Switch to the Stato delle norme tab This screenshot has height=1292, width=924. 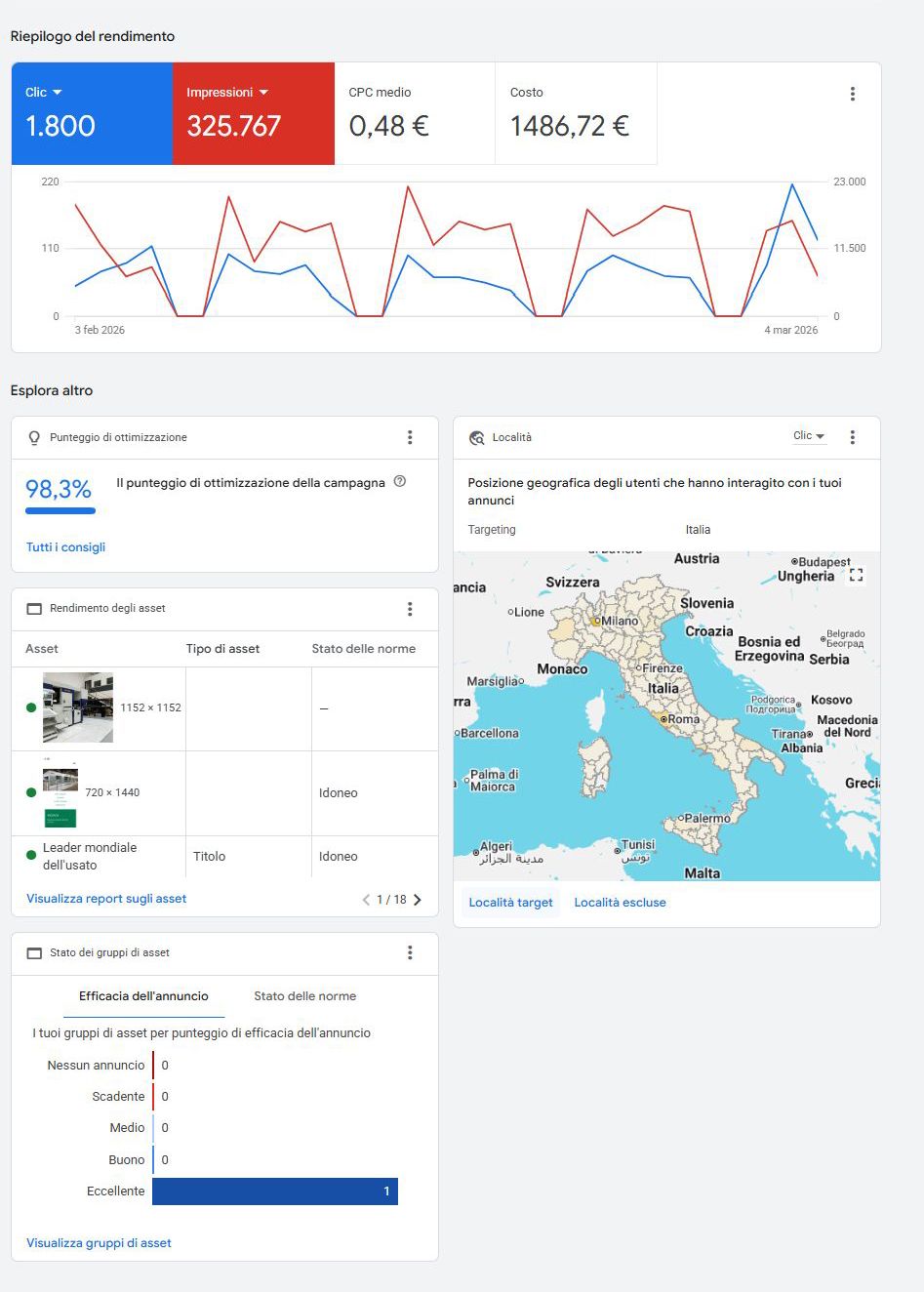coord(304,996)
